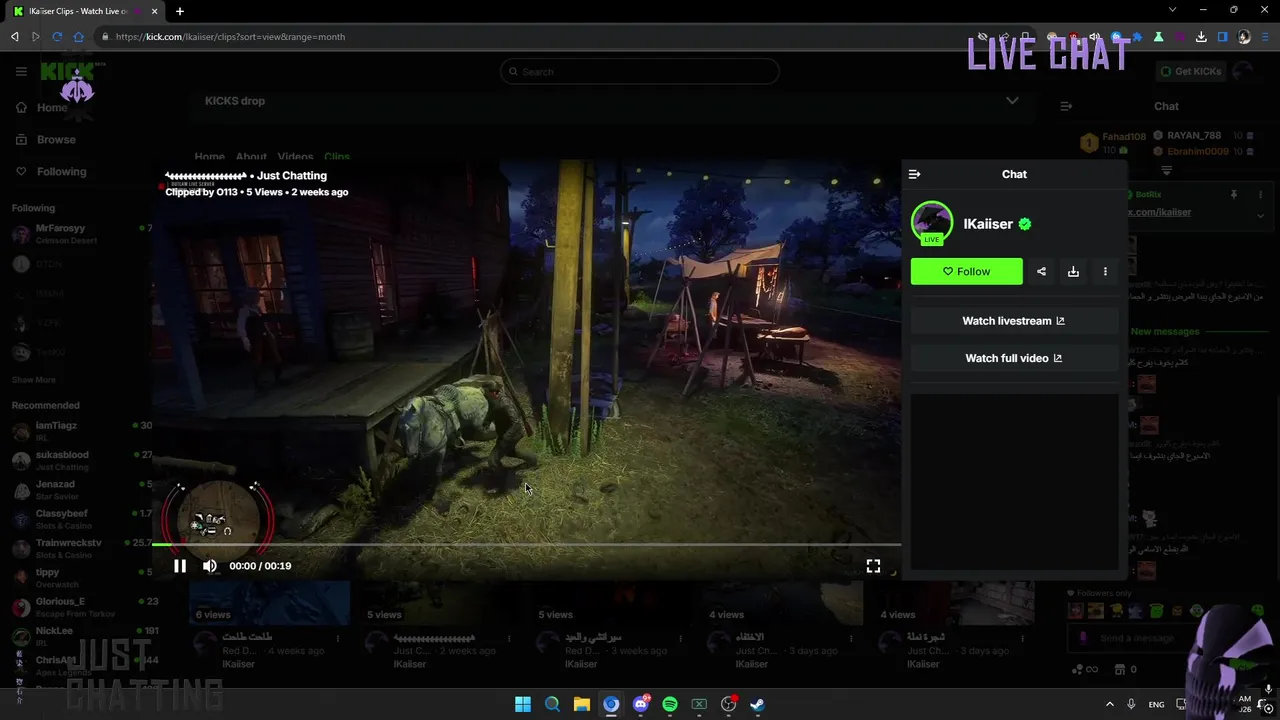Viewport: 1280px width, 720px height.
Task: Show browser downloads
Action: coord(1201,37)
